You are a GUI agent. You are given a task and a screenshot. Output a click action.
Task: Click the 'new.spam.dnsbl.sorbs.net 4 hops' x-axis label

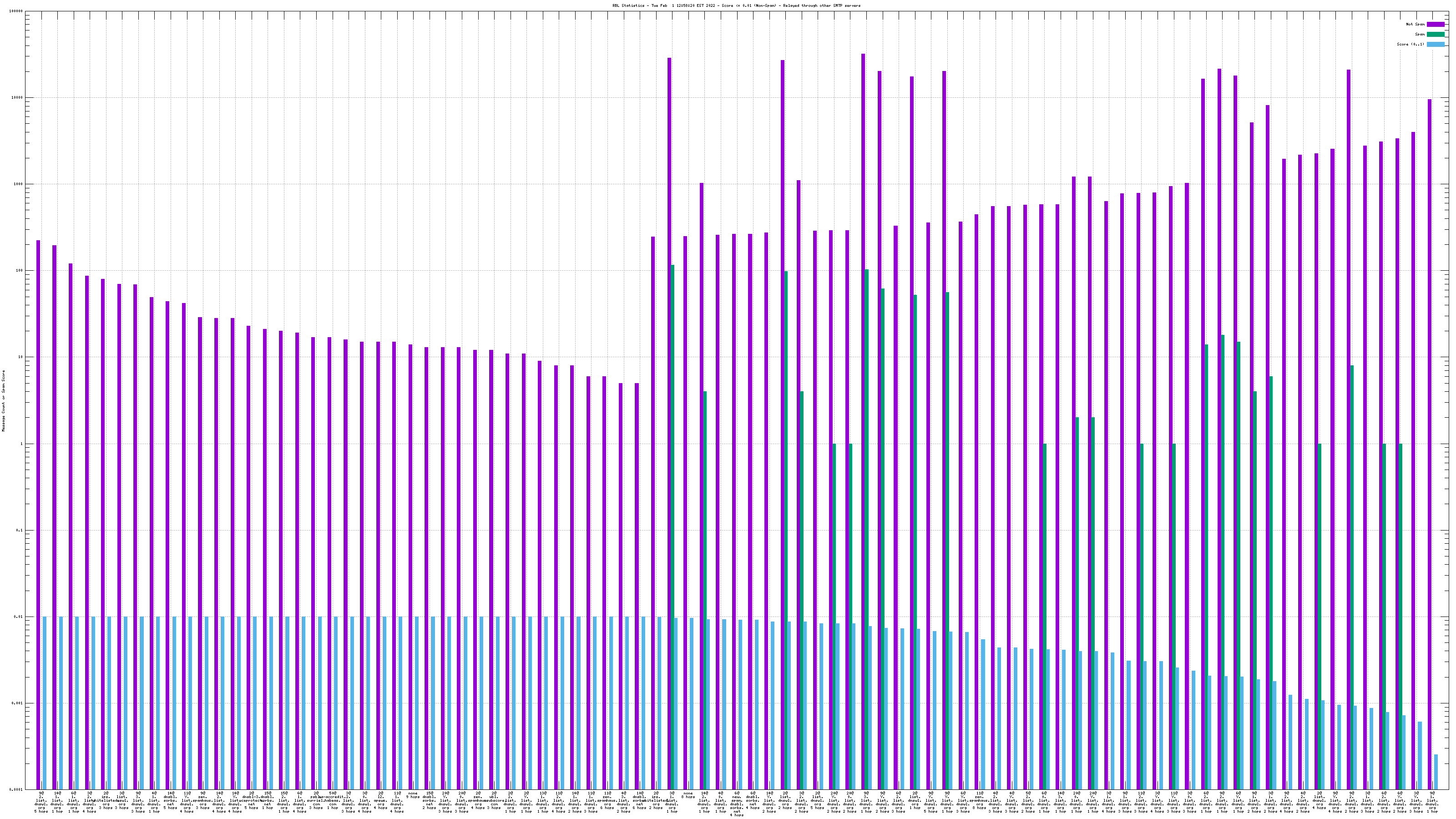pos(737,804)
